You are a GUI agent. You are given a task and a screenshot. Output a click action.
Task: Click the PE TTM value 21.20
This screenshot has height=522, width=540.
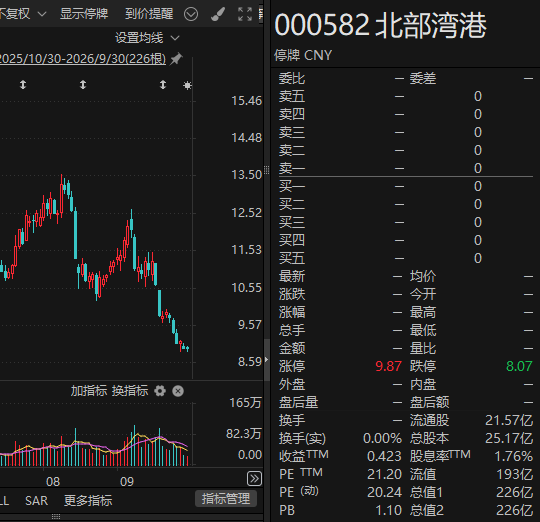point(384,474)
